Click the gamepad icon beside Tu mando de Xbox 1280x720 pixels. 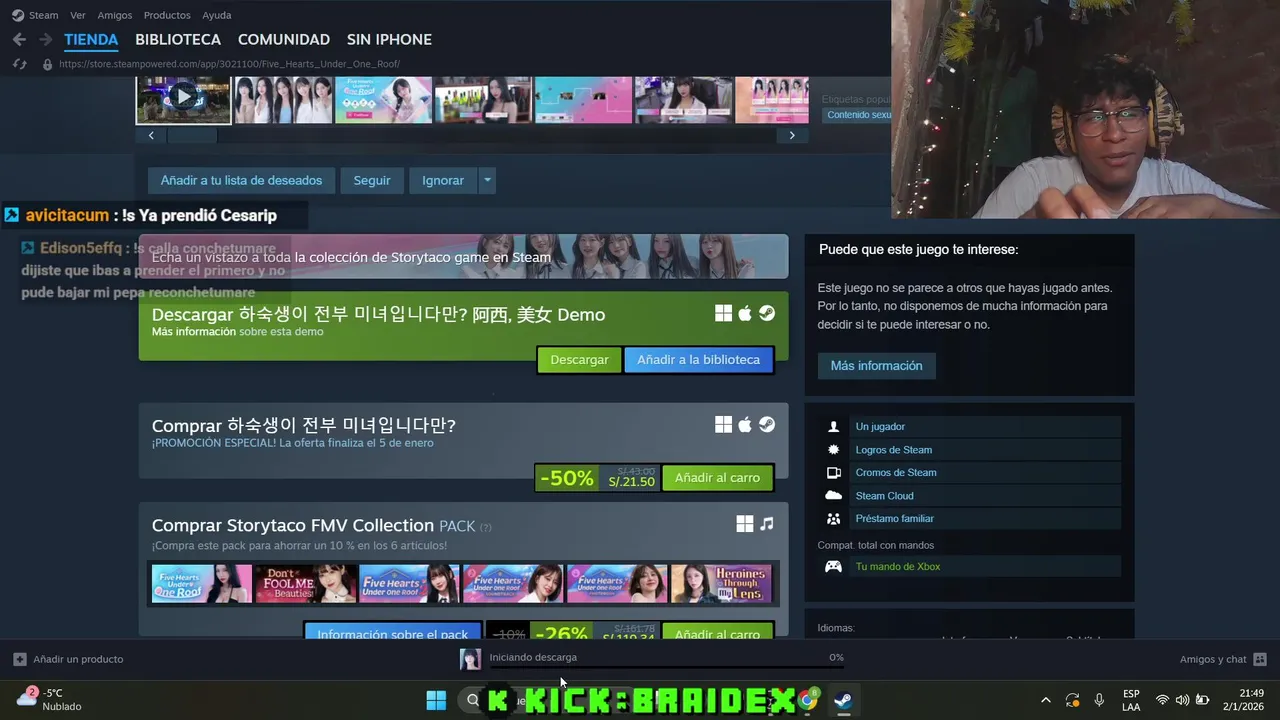coord(833,567)
